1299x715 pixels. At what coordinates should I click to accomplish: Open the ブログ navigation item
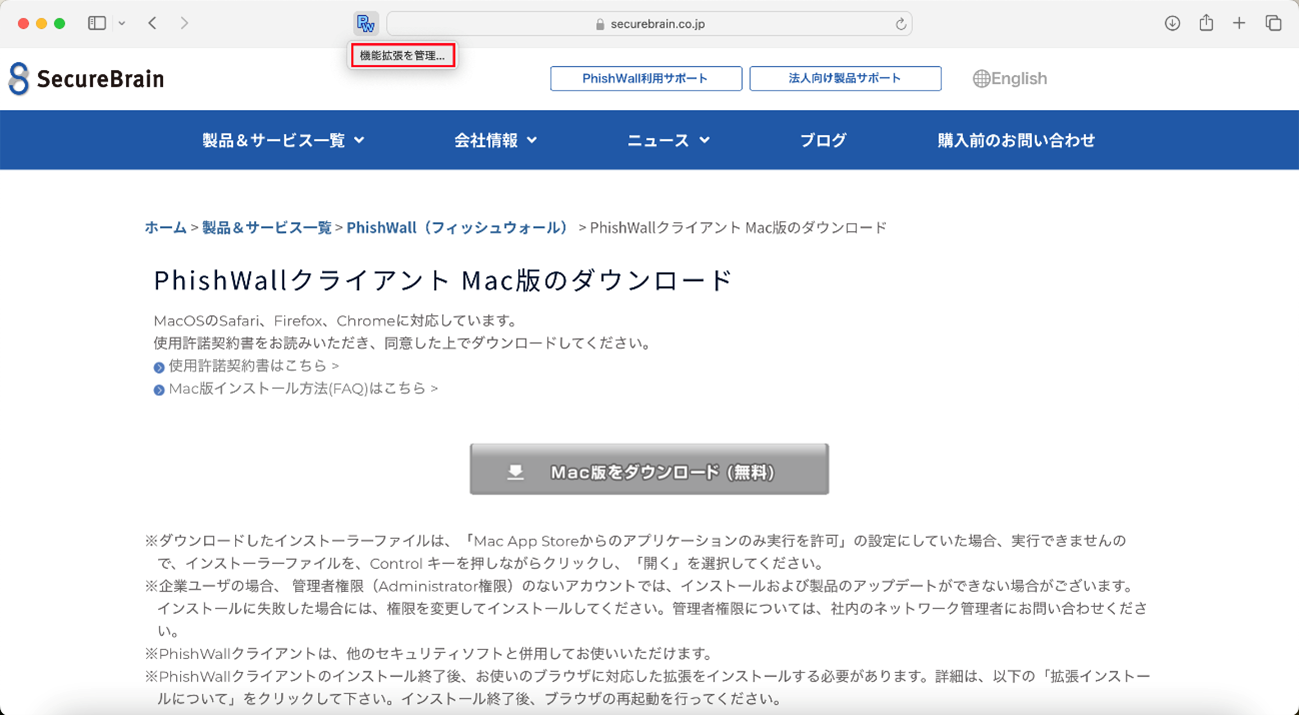[823, 140]
